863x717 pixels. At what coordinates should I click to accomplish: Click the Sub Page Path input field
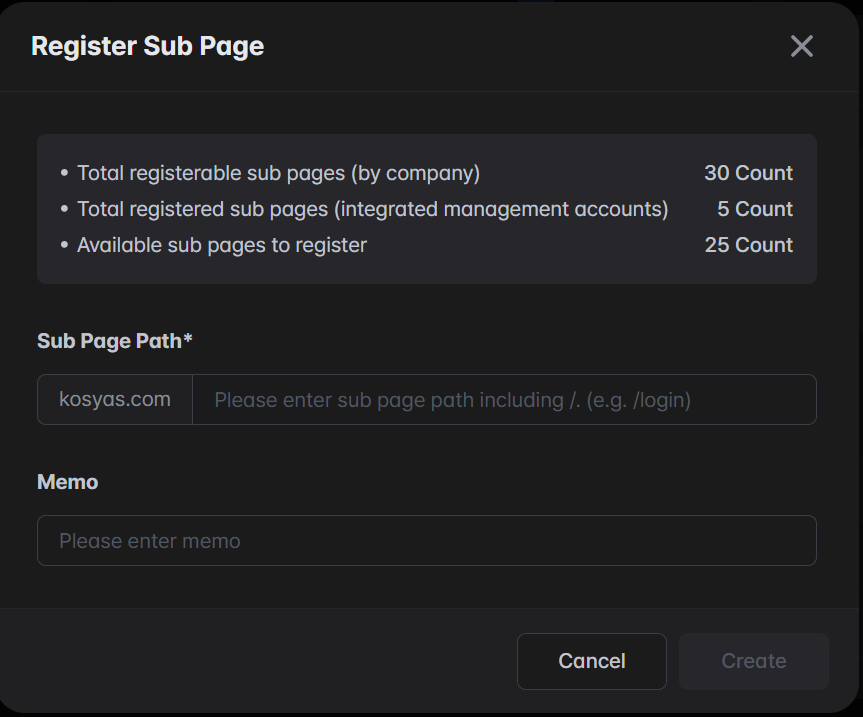coord(503,400)
